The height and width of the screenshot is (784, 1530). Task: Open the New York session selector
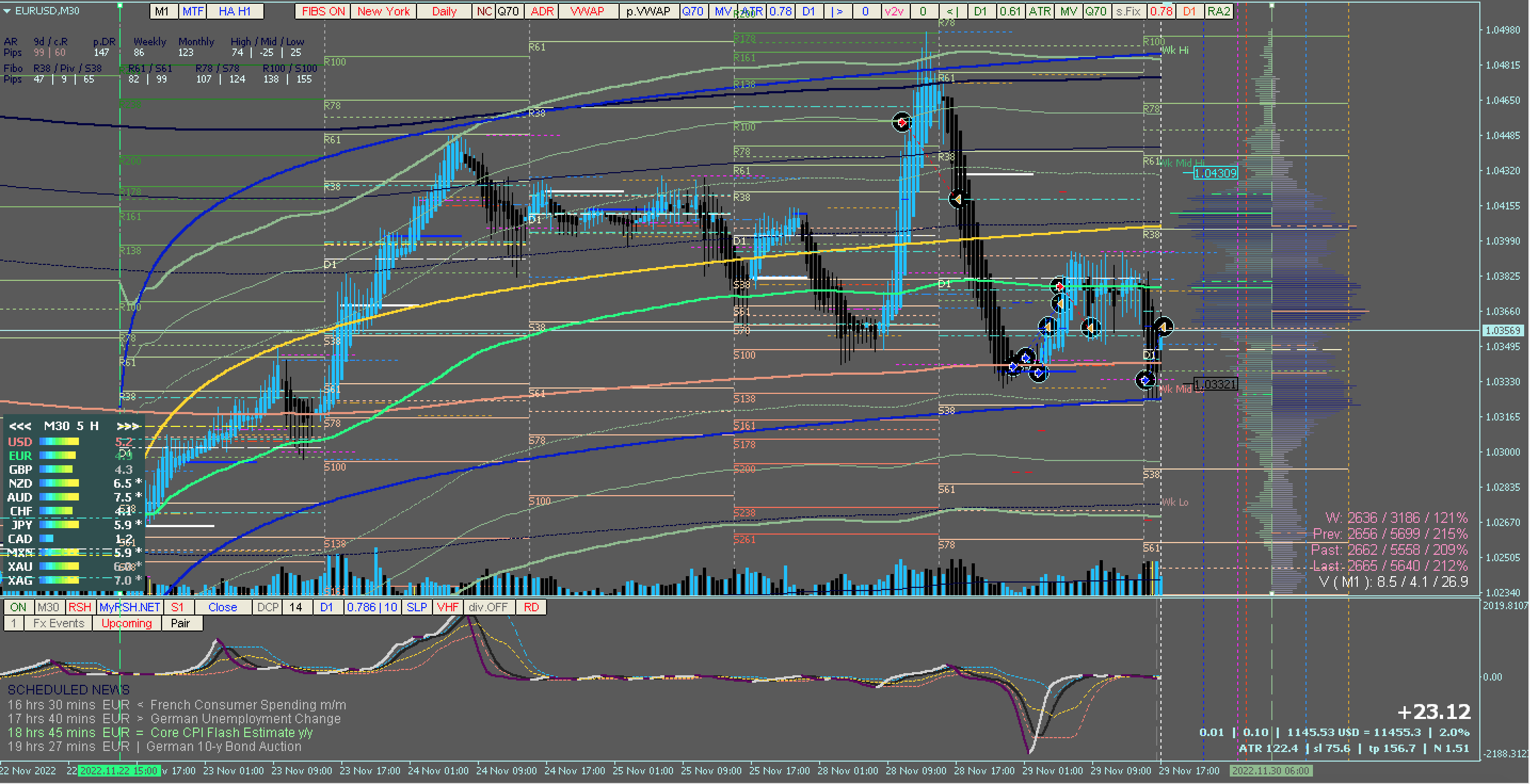[x=383, y=11]
